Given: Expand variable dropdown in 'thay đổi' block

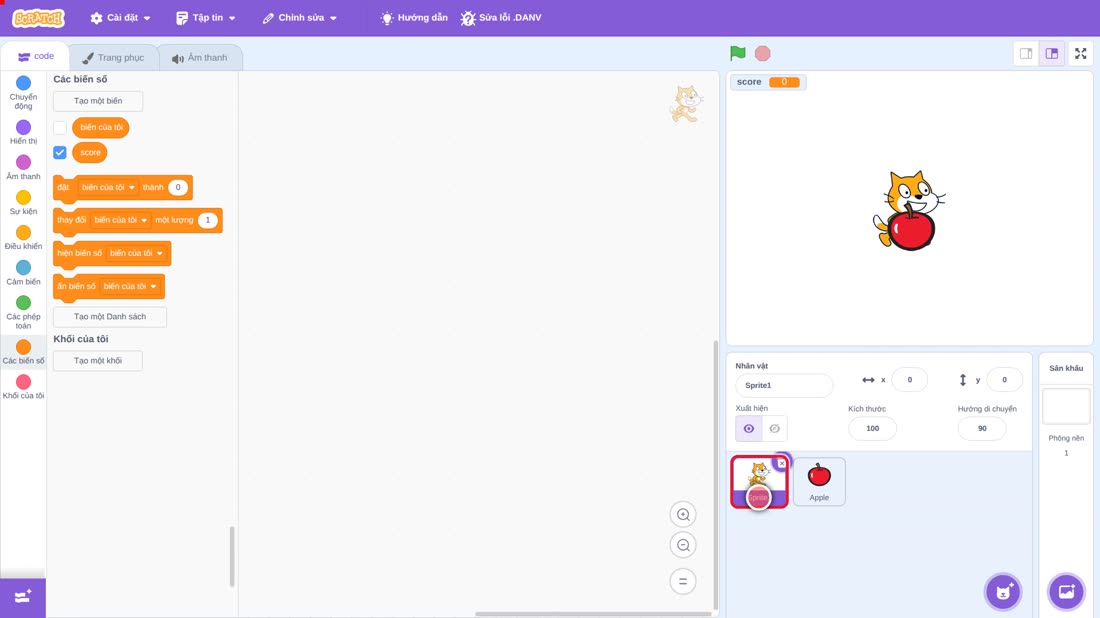Looking at the screenshot, I should (x=121, y=220).
